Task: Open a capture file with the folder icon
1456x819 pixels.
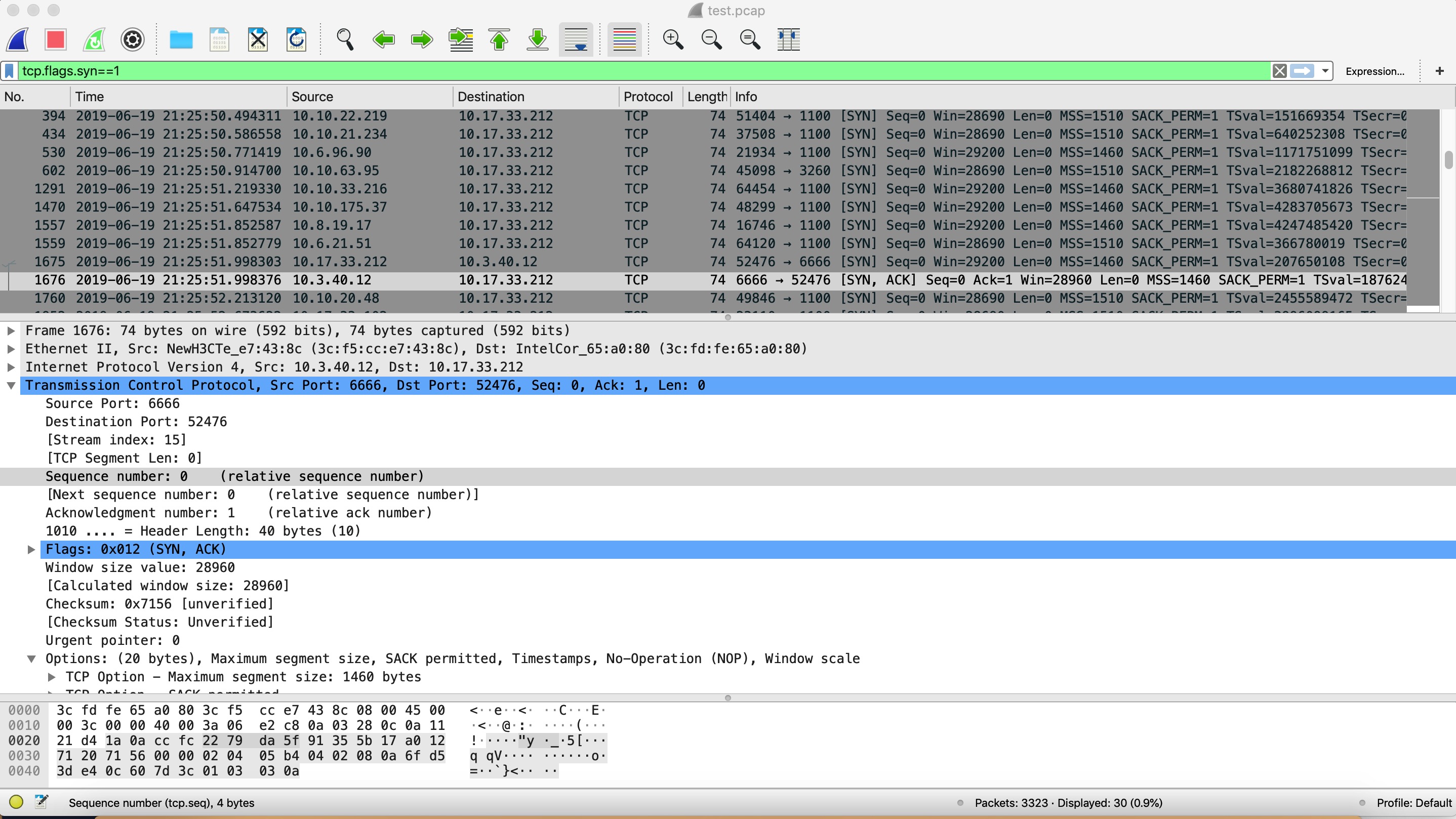Action: tap(180, 39)
